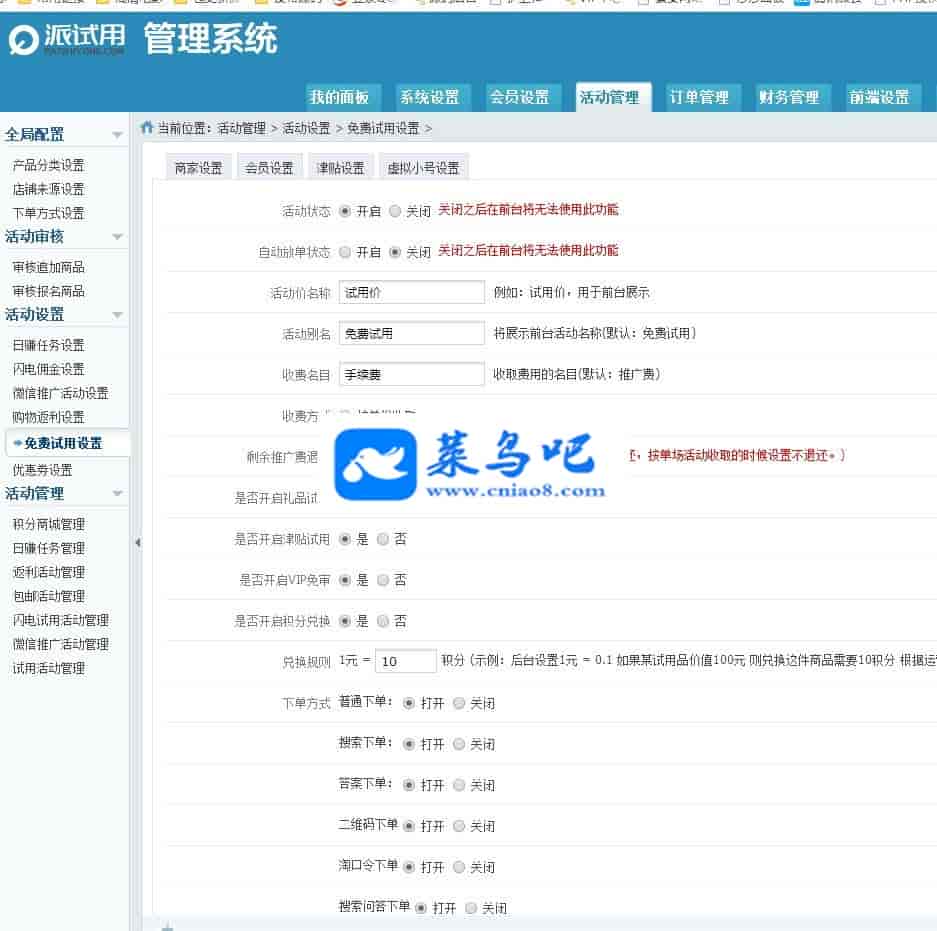
Task: Switch to the 津贴设置 tab
Action: tap(340, 168)
